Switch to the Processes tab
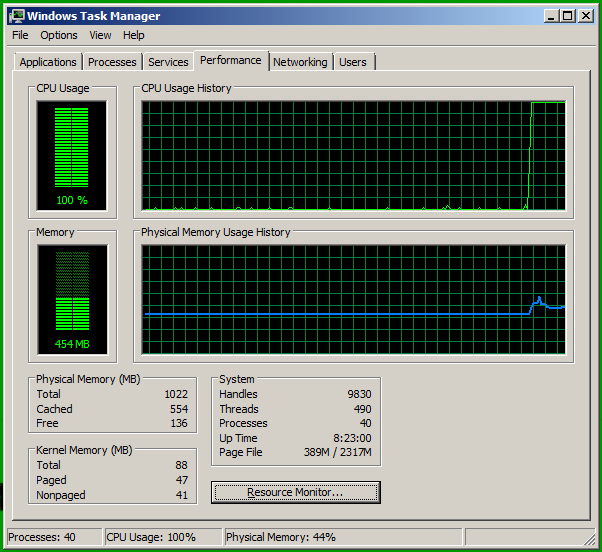602x552 pixels. [x=112, y=62]
